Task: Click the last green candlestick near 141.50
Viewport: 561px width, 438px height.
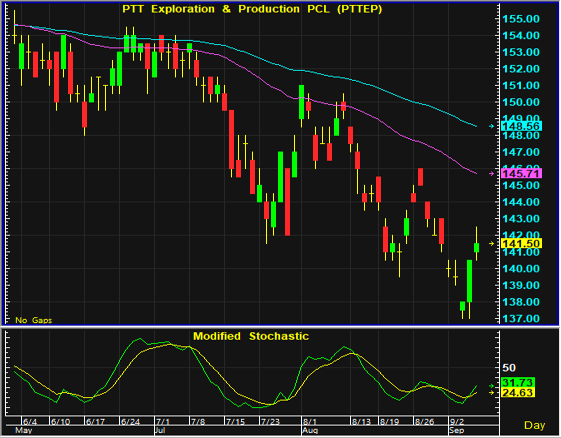Action: pyautogui.click(x=476, y=247)
